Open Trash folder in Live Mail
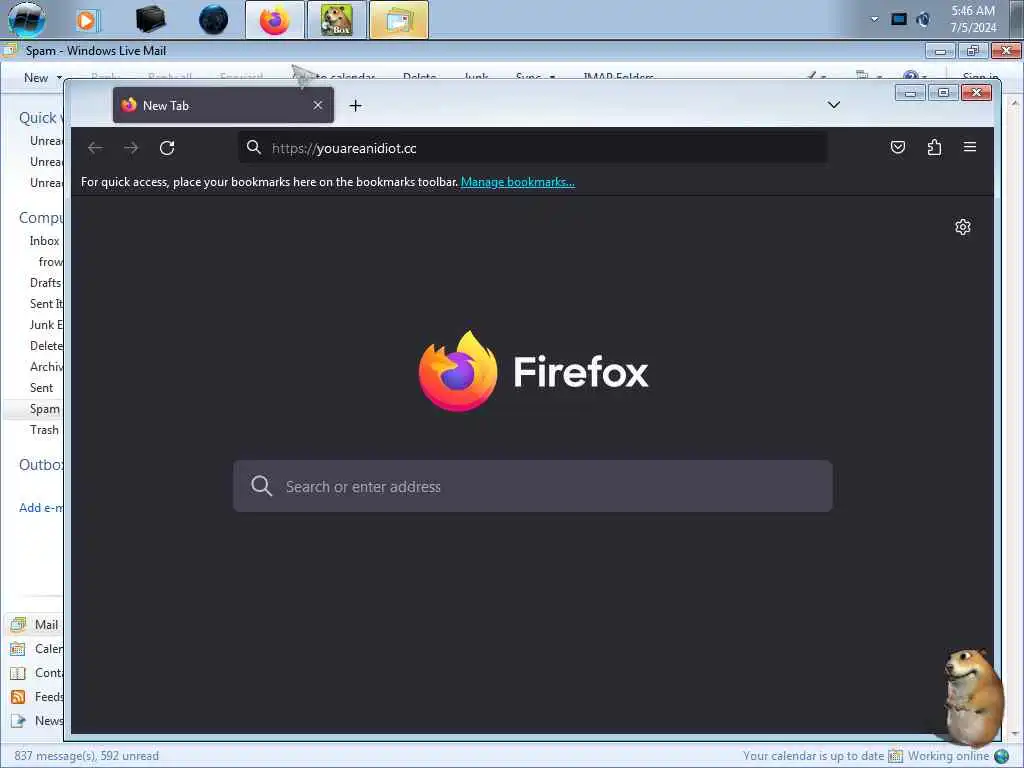 (x=44, y=430)
